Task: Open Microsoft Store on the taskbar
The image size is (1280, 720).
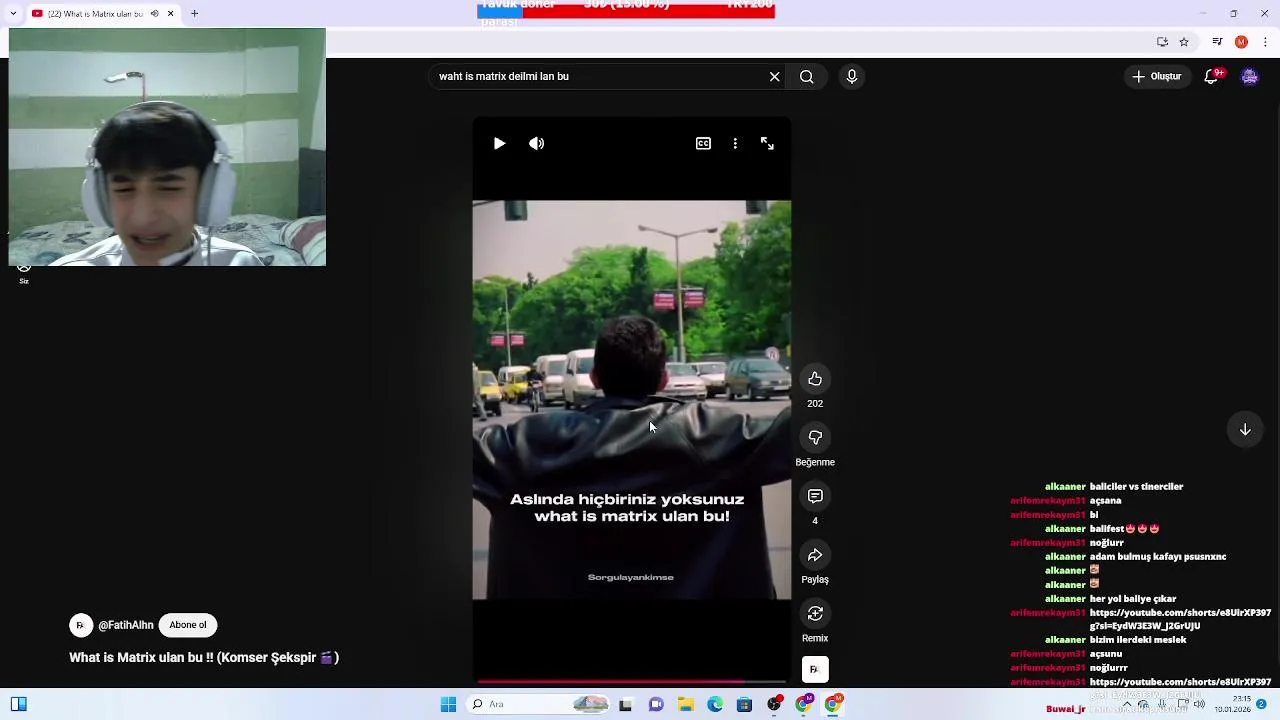Action: coord(744,705)
